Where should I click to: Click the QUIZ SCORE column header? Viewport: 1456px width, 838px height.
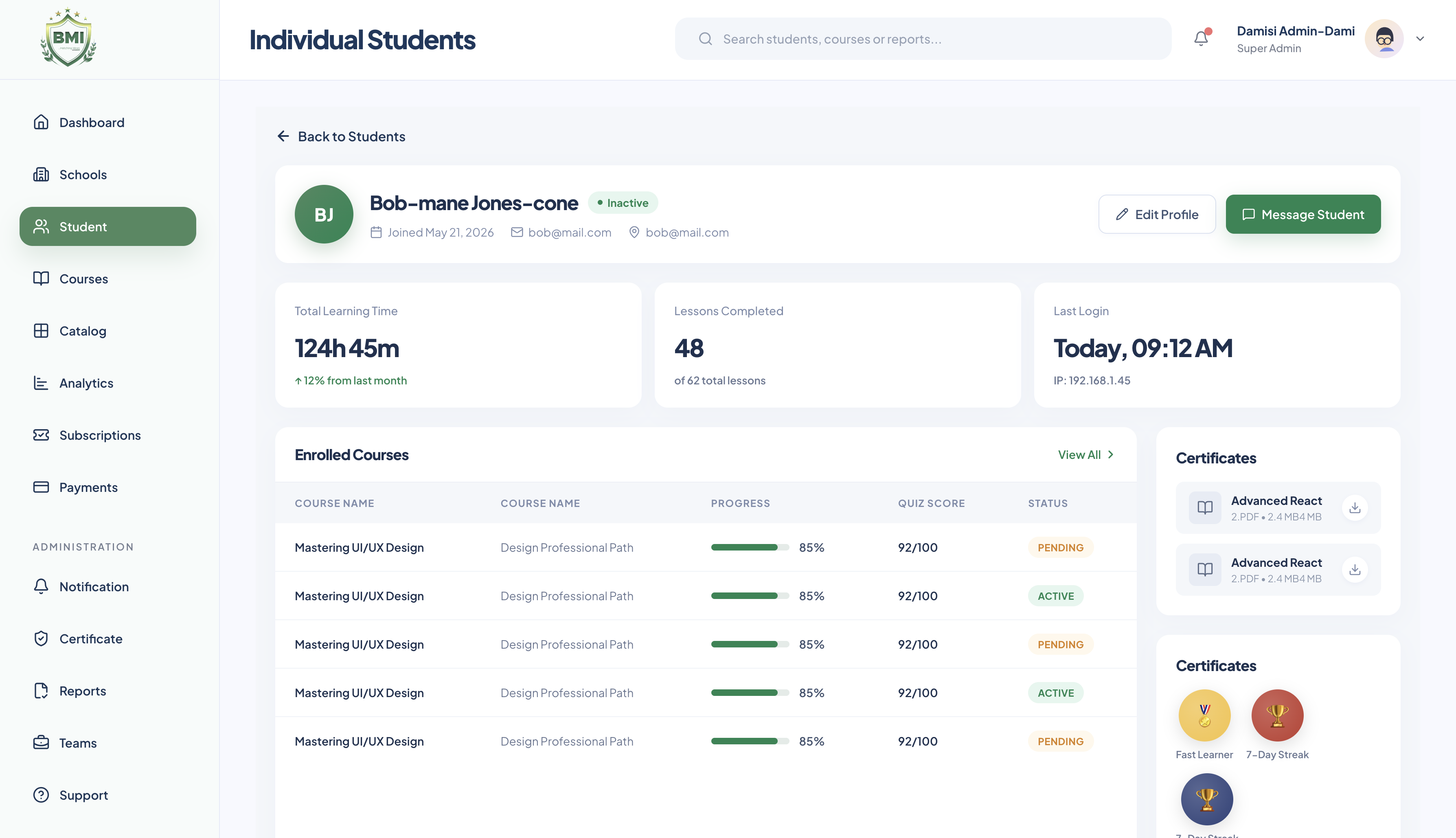931,503
